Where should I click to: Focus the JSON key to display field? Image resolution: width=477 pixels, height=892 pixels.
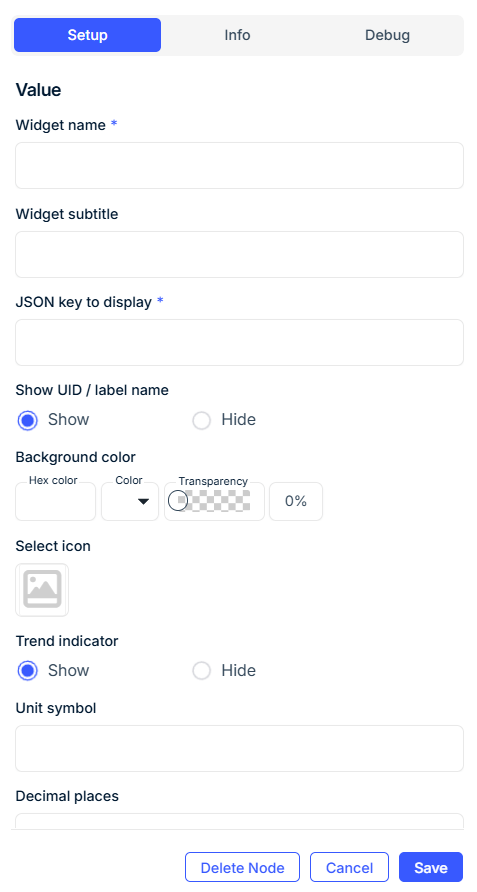pos(240,342)
